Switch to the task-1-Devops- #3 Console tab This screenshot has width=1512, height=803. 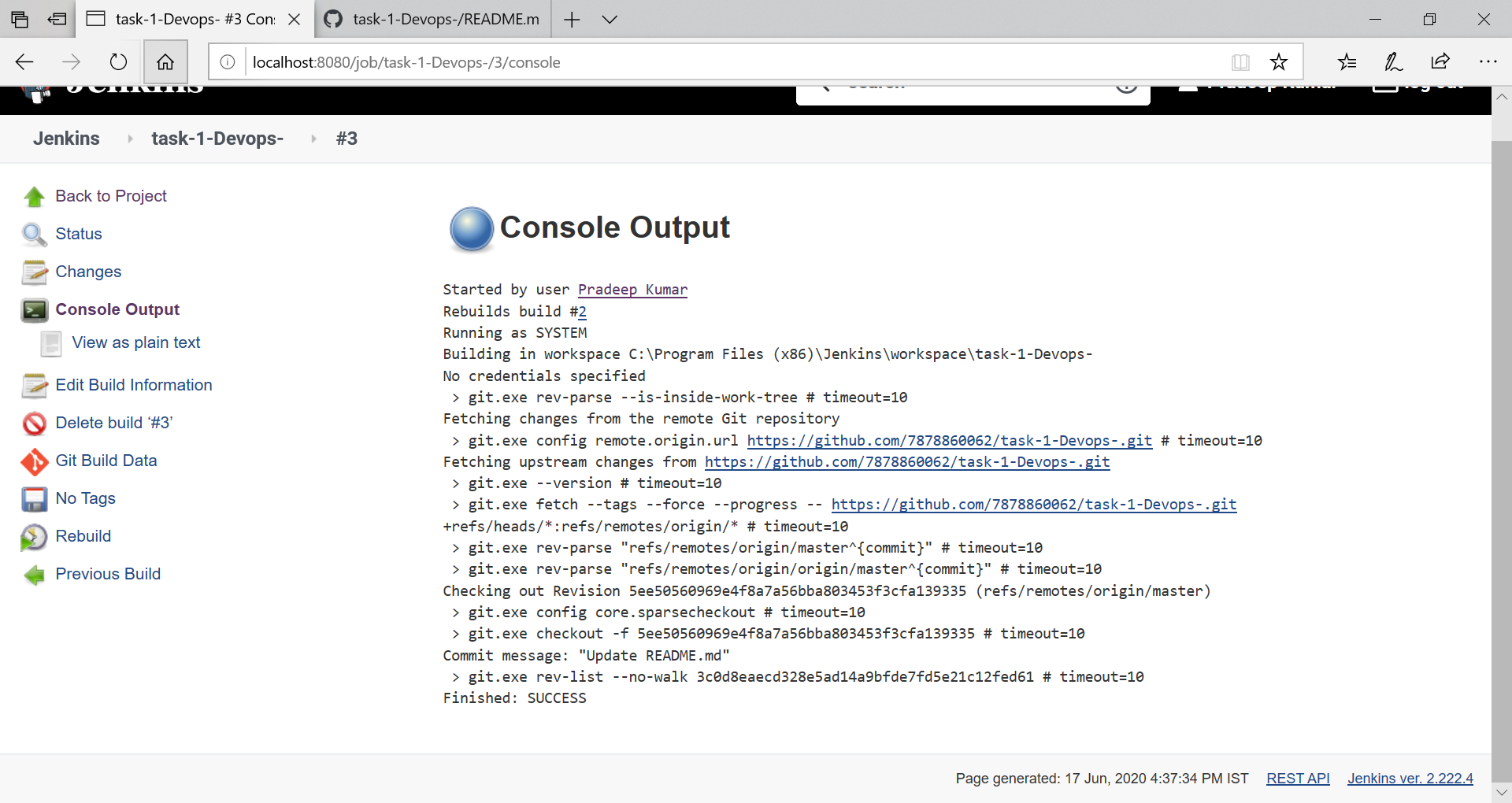[195, 19]
